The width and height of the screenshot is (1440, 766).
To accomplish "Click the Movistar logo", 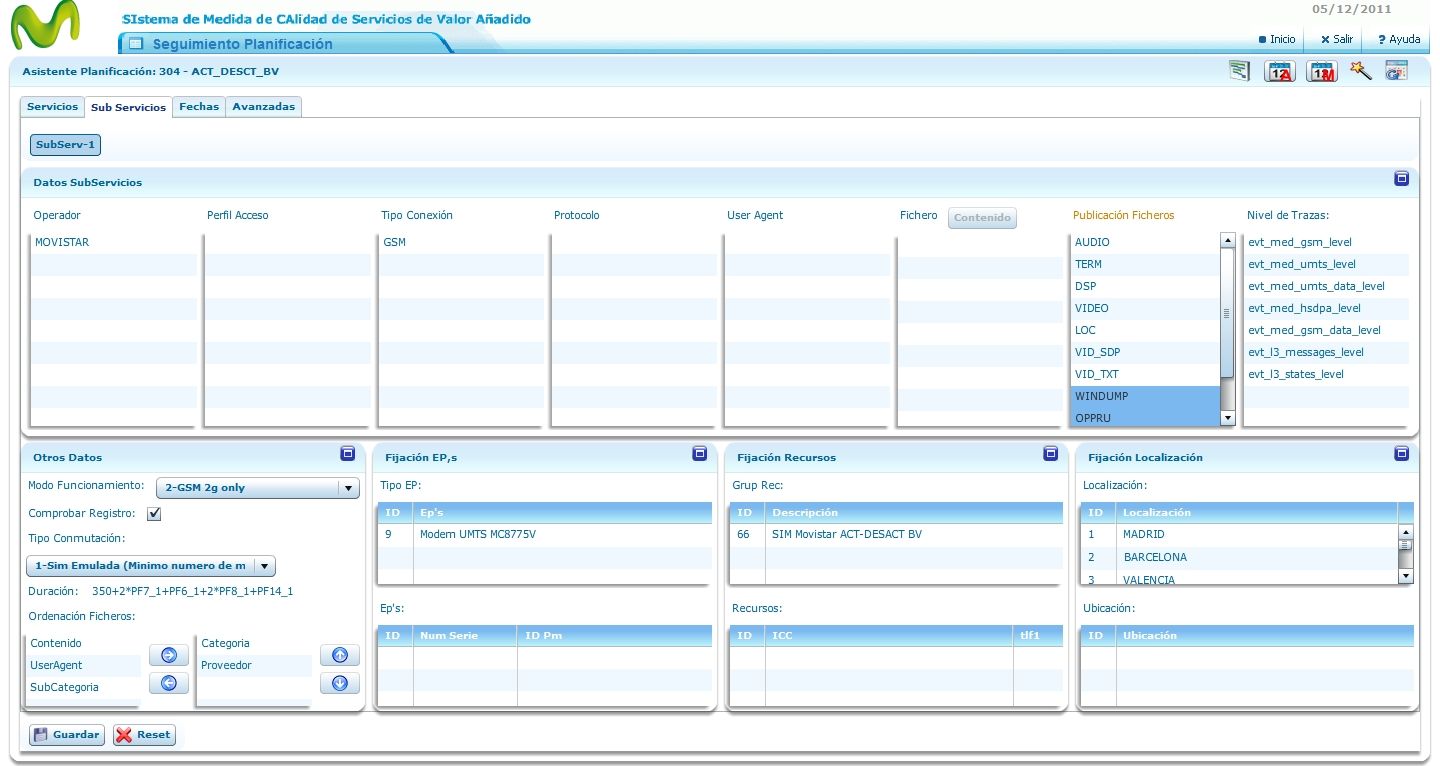I will [x=45, y=25].
